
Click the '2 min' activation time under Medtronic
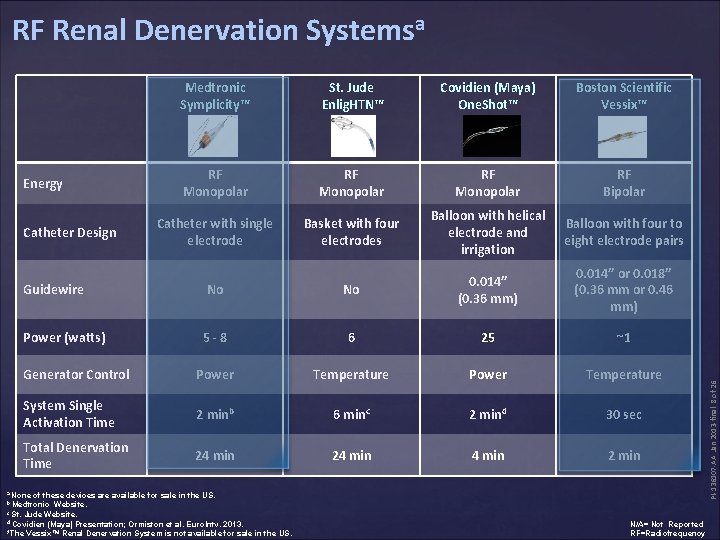coord(215,414)
